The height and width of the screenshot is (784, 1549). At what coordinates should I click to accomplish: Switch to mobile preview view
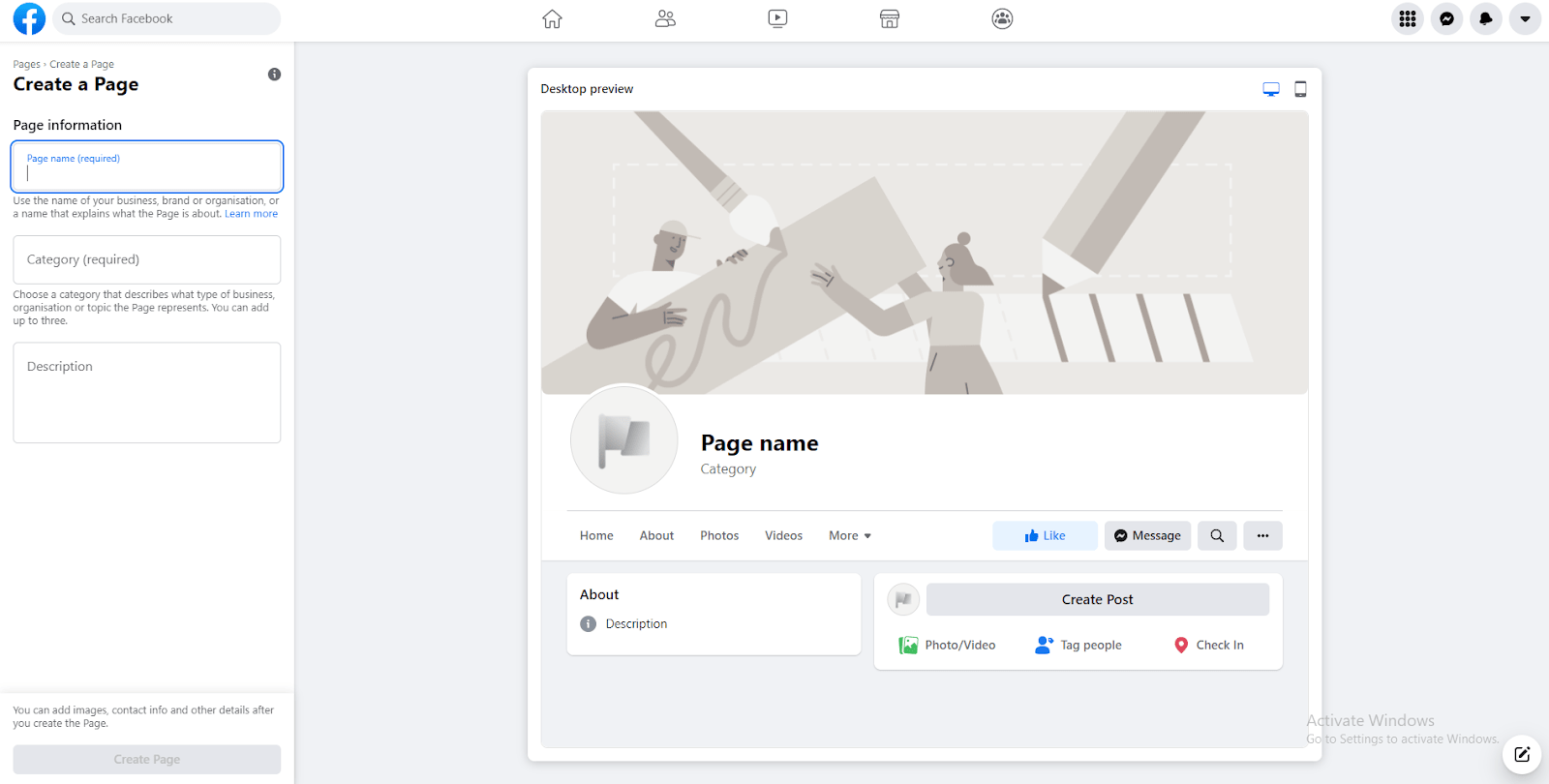tap(1300, 89)
